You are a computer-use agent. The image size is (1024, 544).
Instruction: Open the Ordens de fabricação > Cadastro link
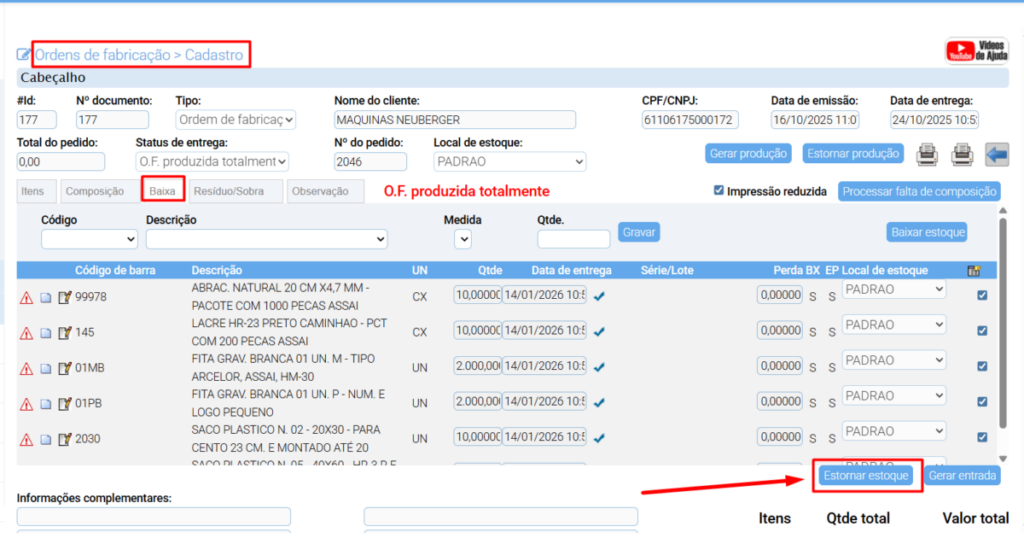pos(139,55)
